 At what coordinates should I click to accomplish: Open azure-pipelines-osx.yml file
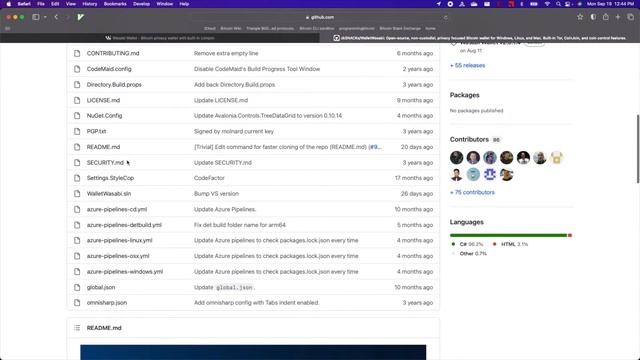[x=118, y=256]
